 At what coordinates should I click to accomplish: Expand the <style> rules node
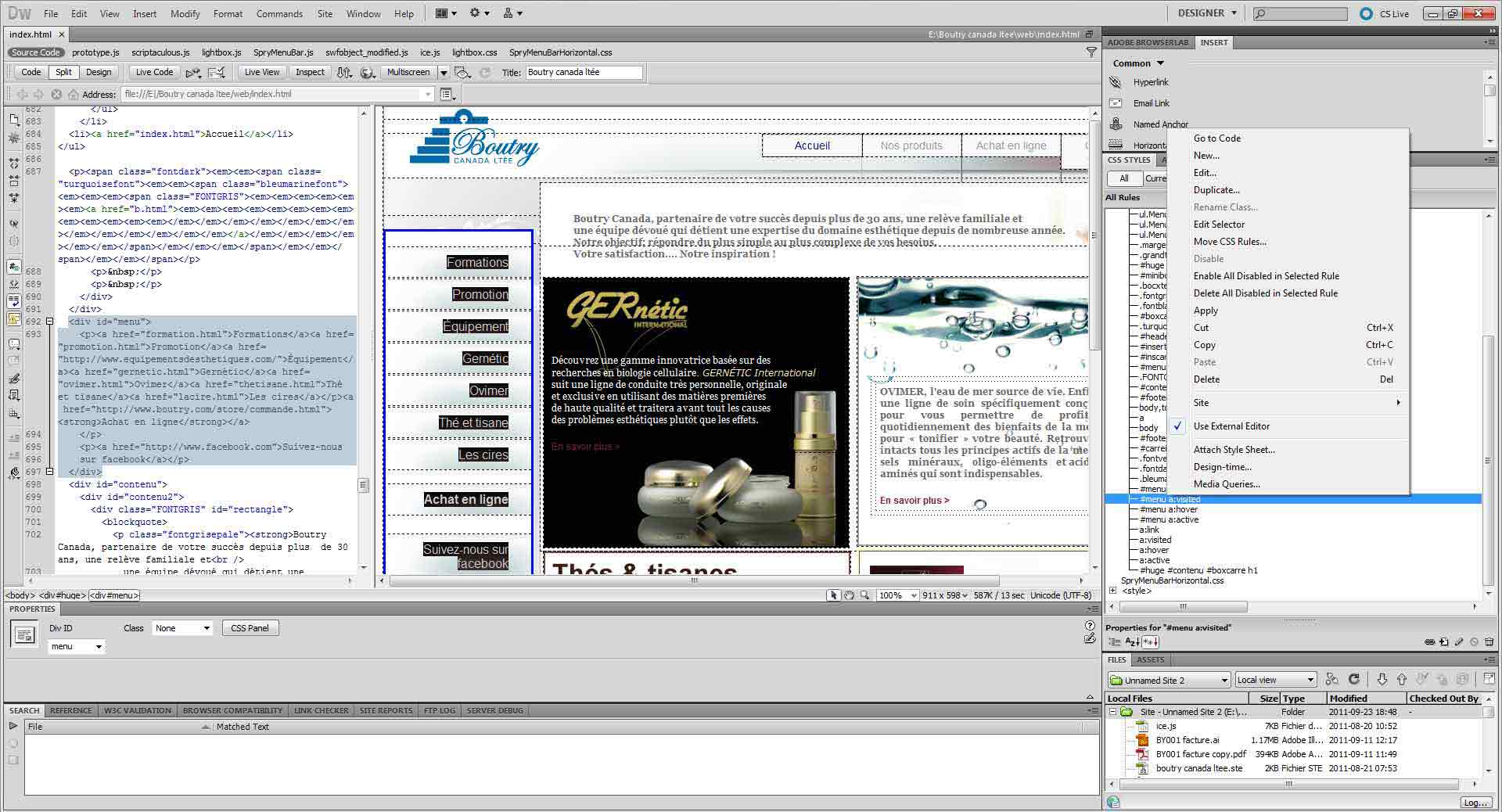(x=1112, y=591)
